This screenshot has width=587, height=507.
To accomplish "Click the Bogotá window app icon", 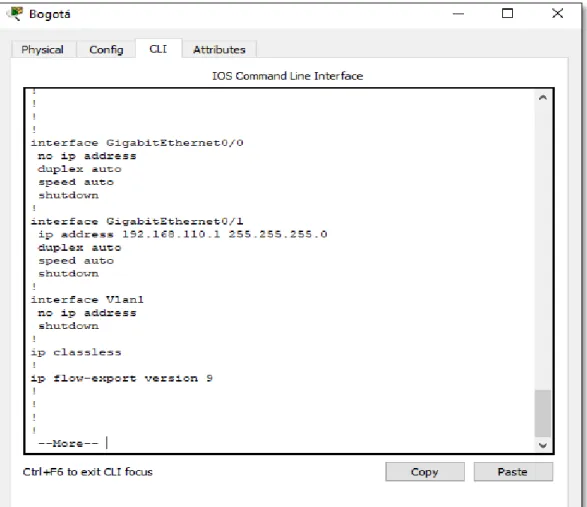I will pos(15,14).
